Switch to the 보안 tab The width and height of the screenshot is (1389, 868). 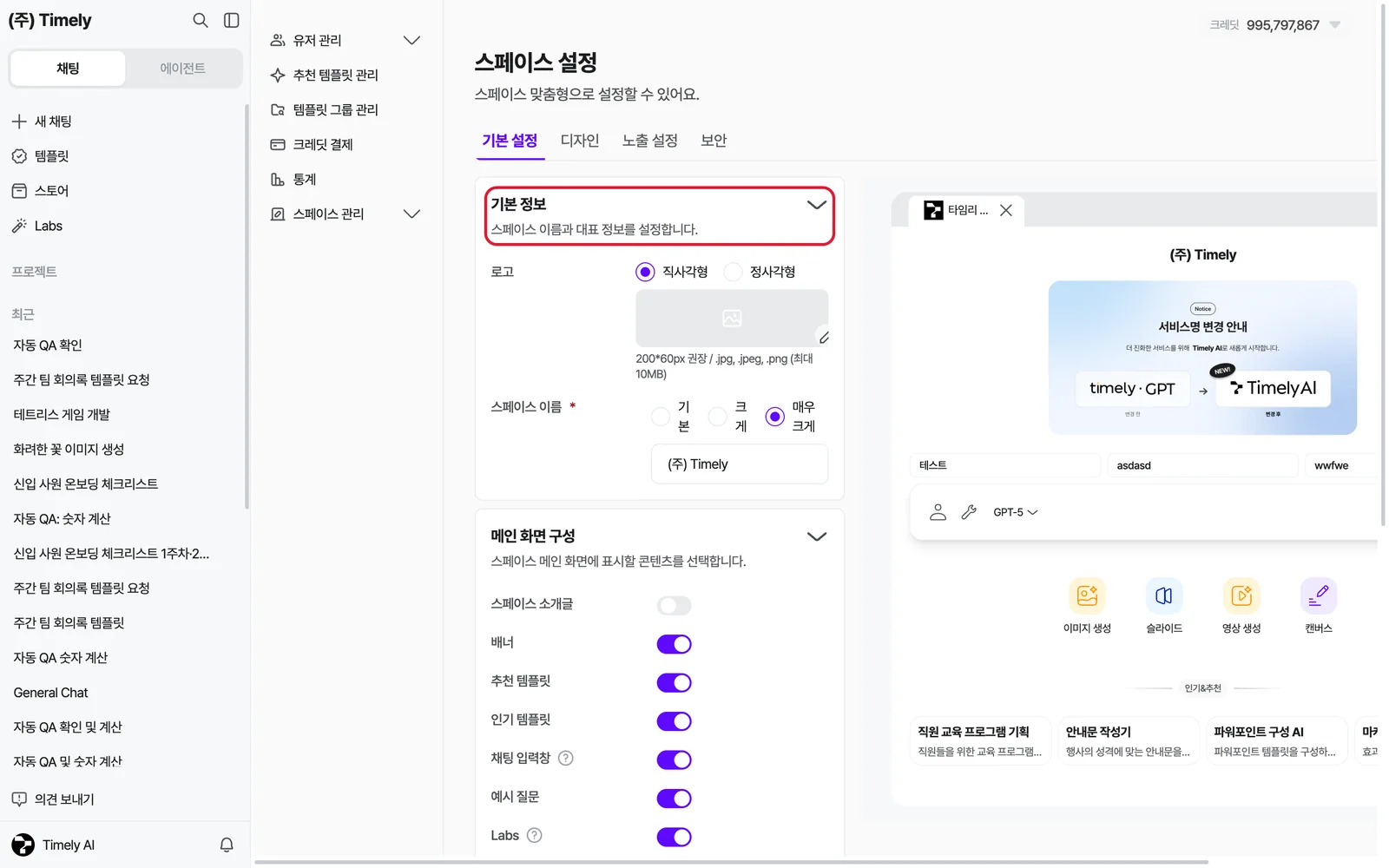pos(714,141)
